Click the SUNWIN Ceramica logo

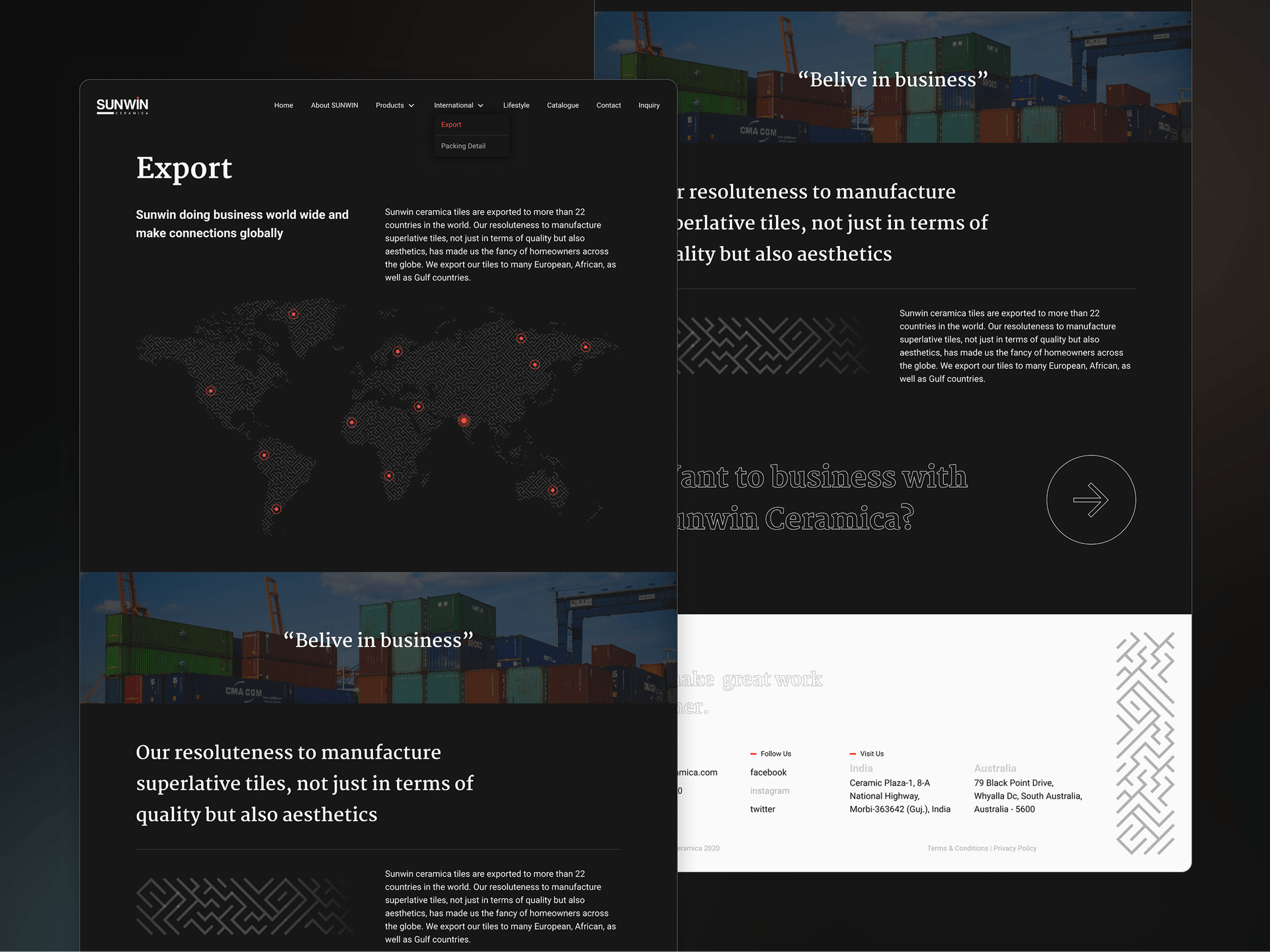[122, 106]
